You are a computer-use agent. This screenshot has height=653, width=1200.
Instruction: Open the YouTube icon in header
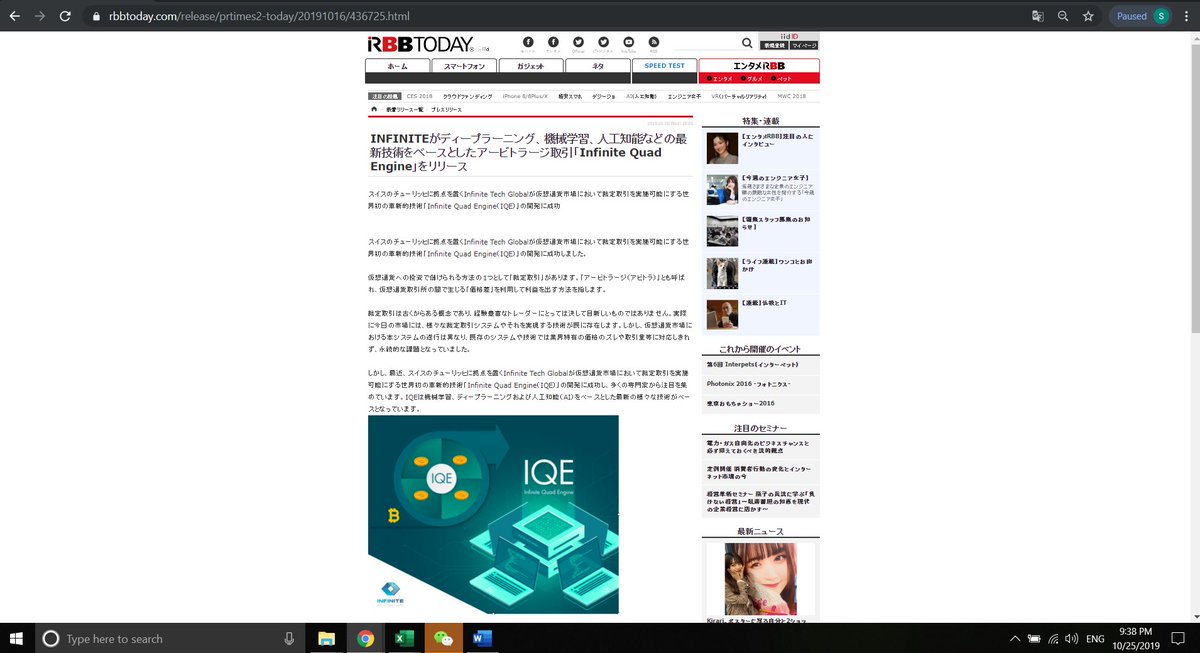coord(628,41)
